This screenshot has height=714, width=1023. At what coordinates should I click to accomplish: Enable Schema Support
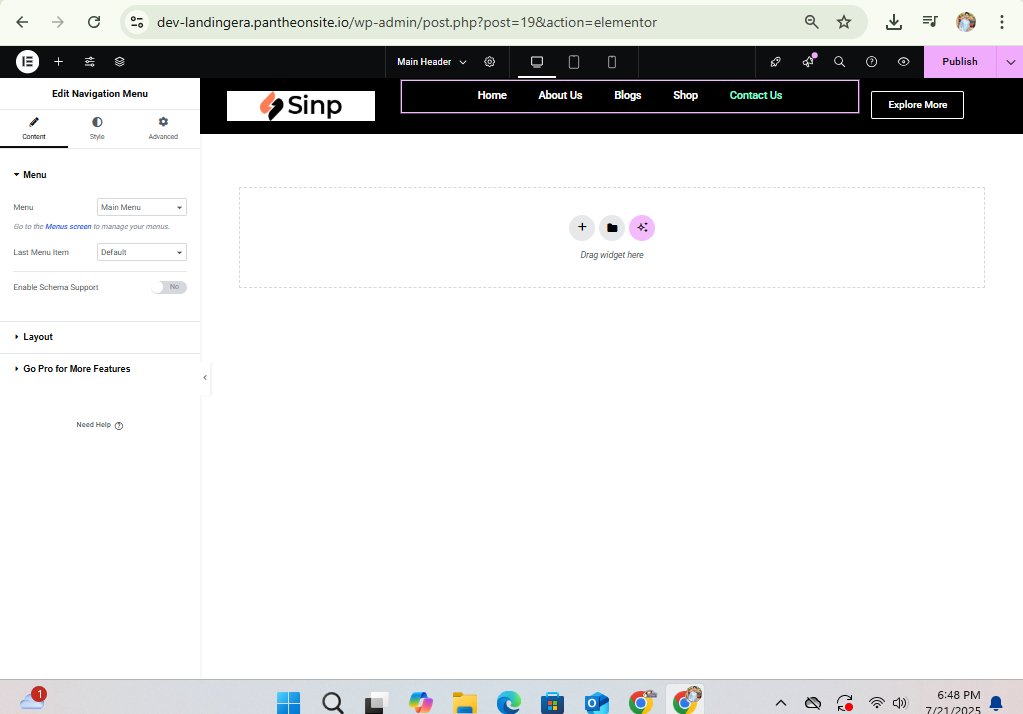pos(170,287)
